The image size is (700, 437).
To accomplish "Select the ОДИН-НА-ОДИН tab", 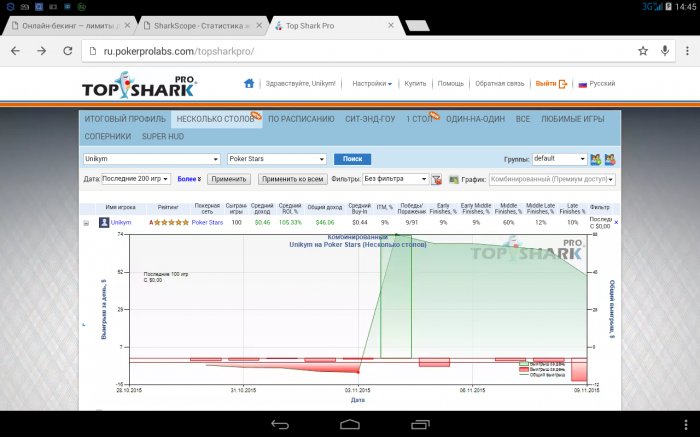I will tap(475, 119).
